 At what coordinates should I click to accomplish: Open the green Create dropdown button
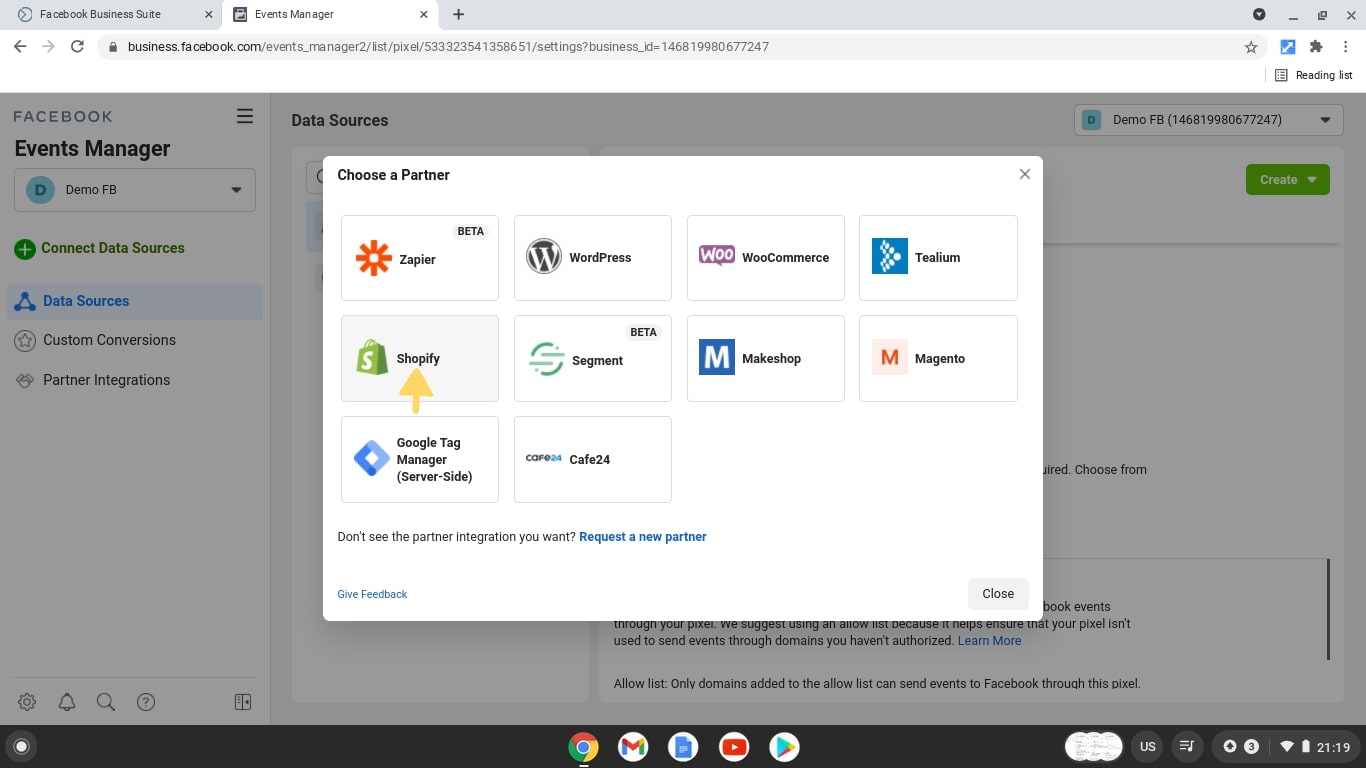(1288, 180)
